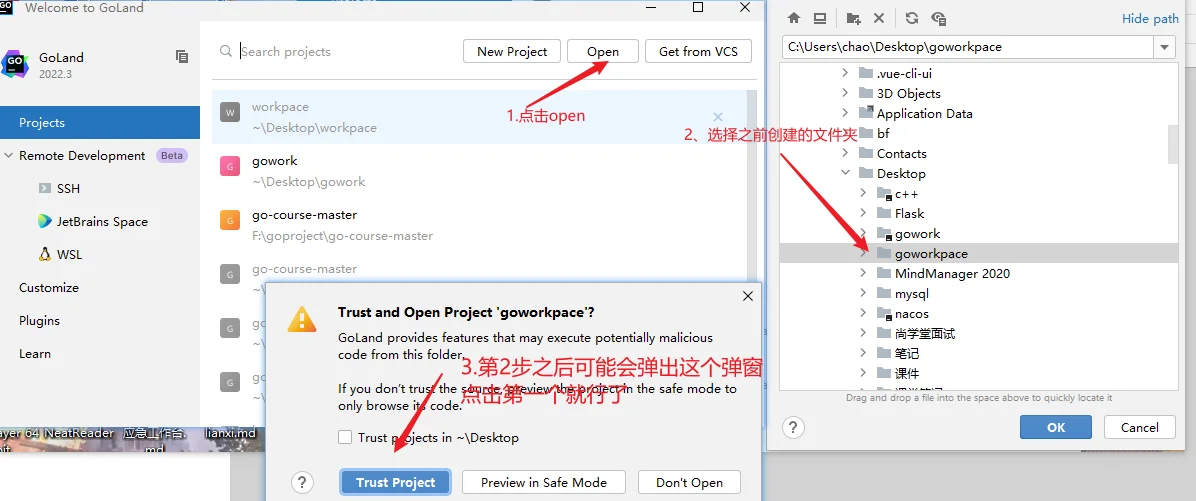This screenshot has height=501, width=1196.
Task: Expand the Contacts folder
Action: (x=845, y=153)
